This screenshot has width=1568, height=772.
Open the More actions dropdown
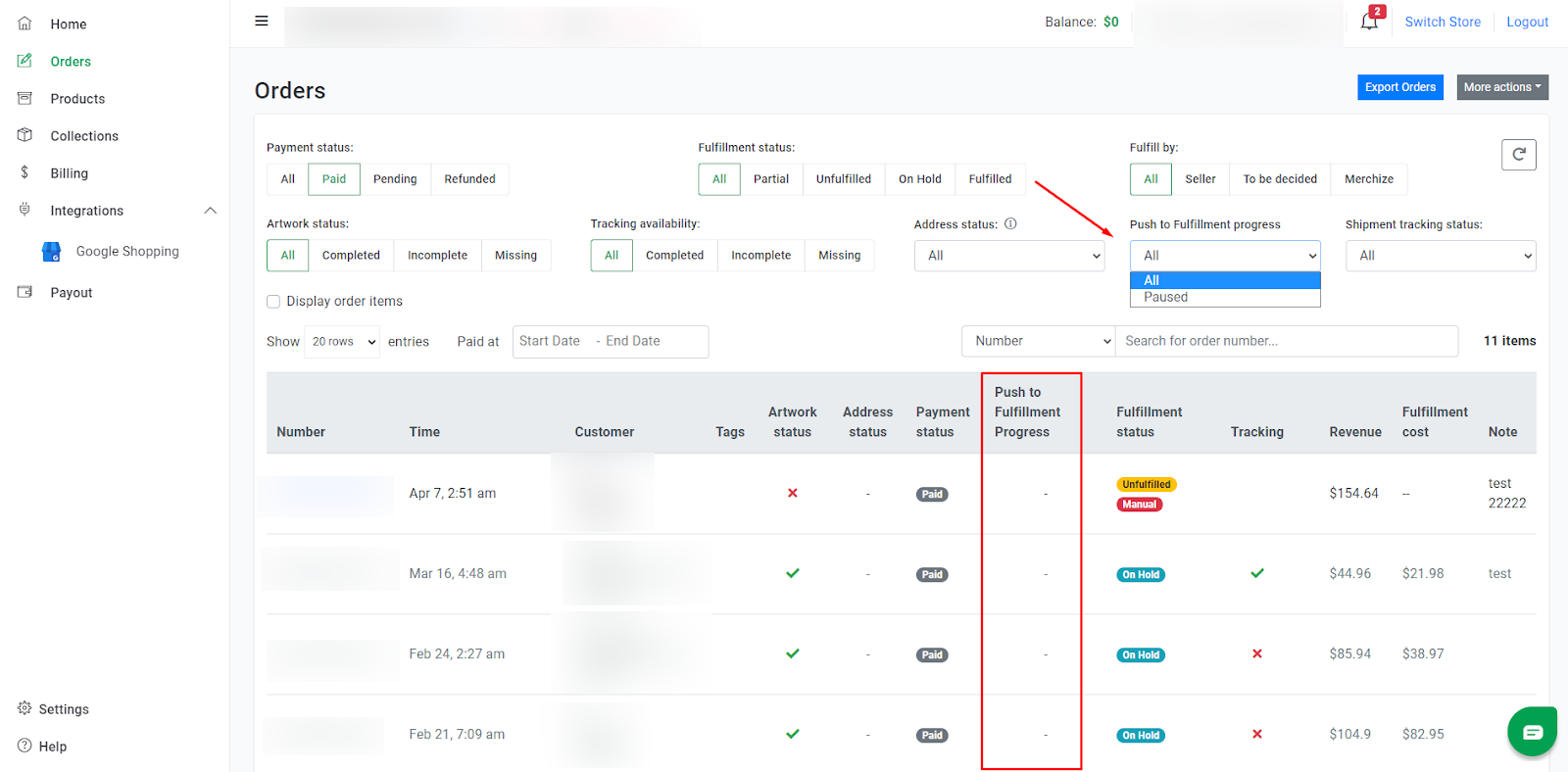tap(1502, 87)
